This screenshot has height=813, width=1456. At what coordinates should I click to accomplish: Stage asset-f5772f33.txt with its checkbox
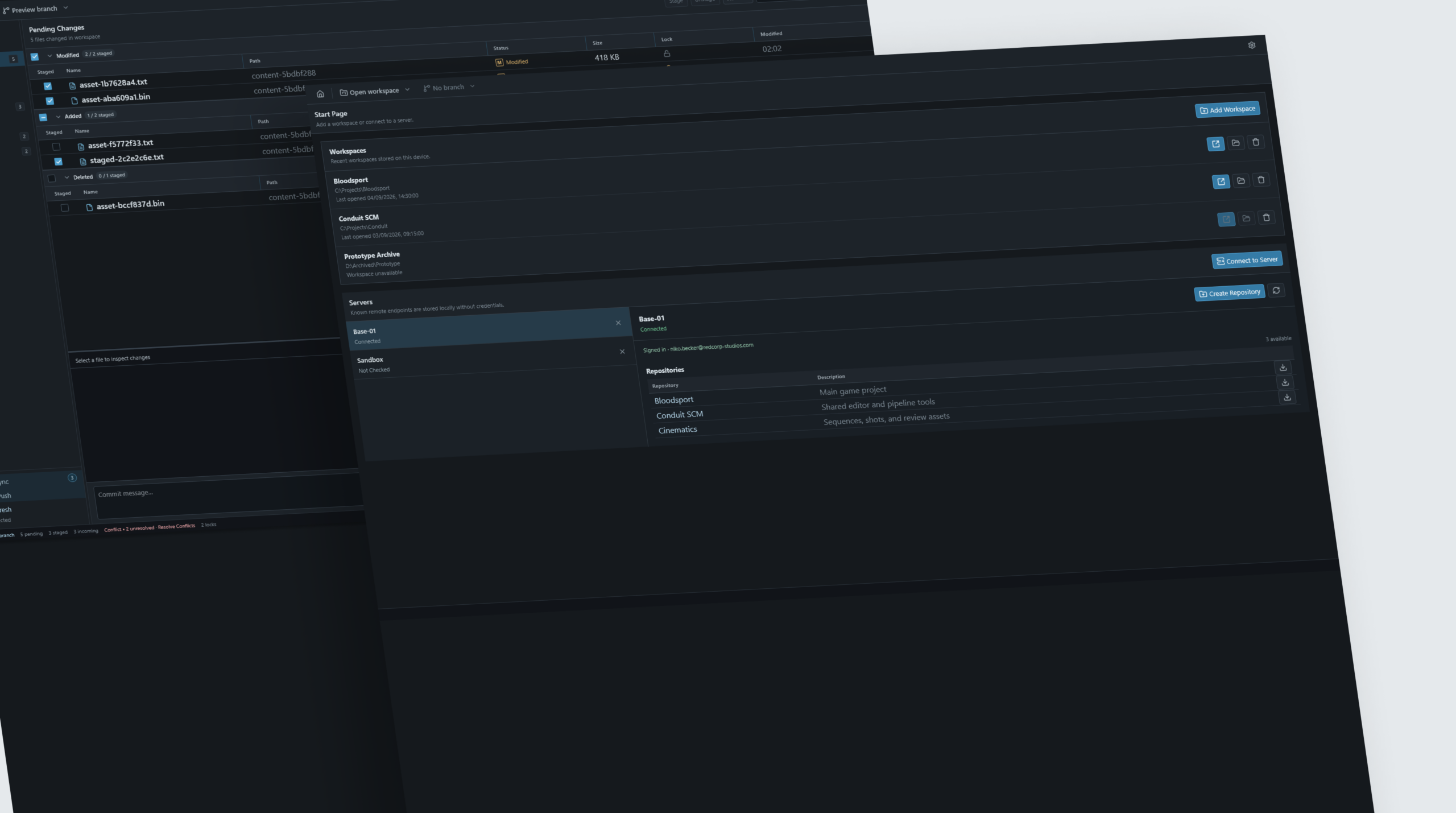click(56, 147)
